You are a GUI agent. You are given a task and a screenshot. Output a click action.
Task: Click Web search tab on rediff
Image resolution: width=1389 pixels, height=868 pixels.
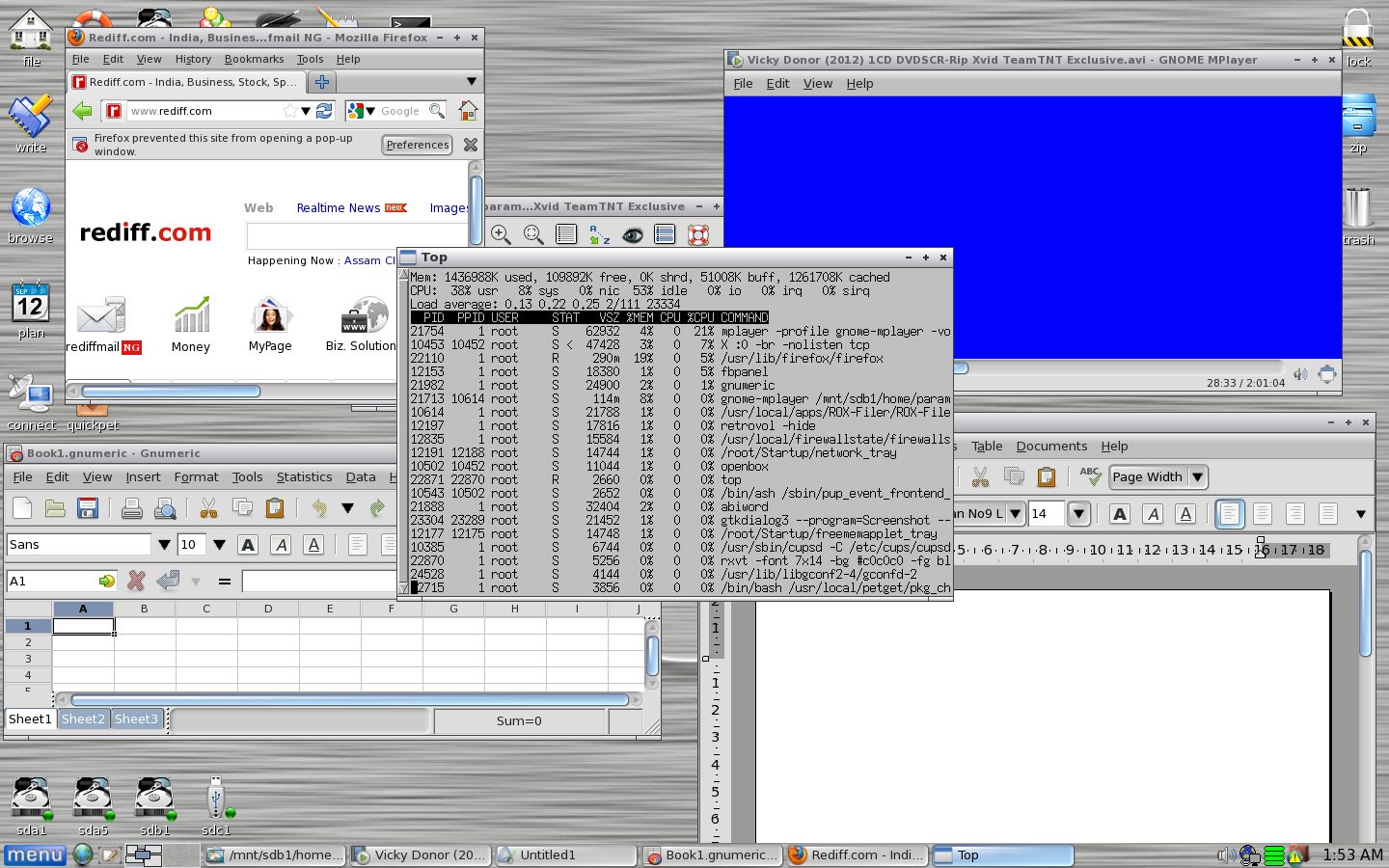(x=259, y=208)
